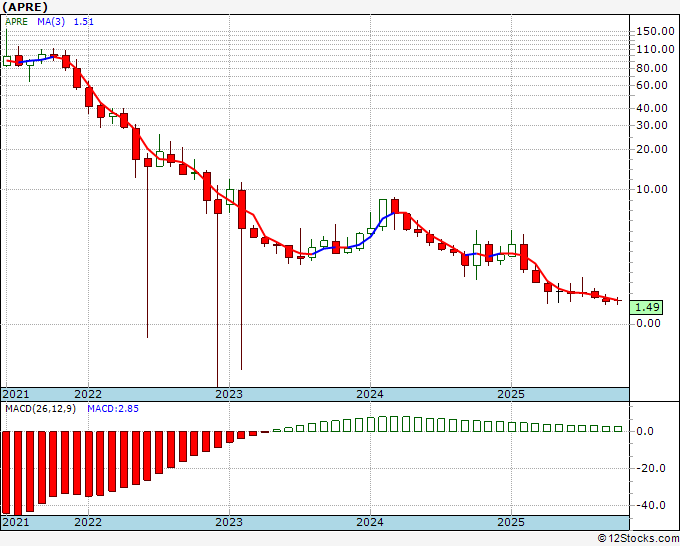Click the 2022 label on price timeline
Viewport: 680px width, 546px height.
(x=88, y=394)
